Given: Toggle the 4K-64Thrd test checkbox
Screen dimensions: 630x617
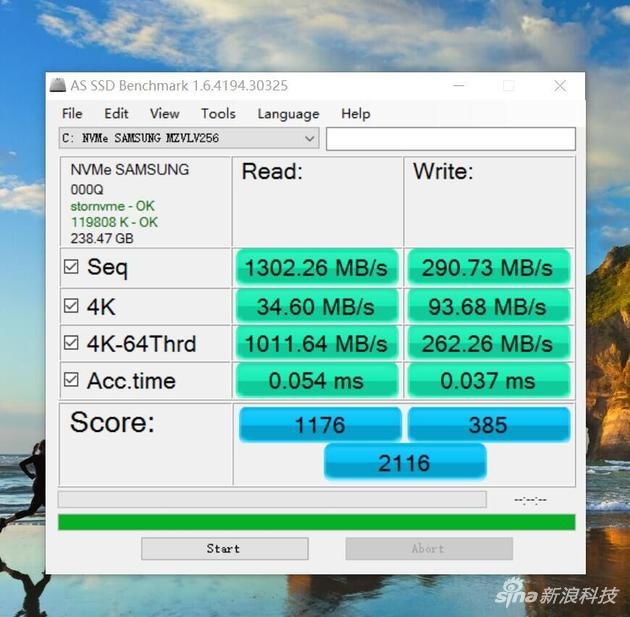Looking at the screenshot, I should pyautogui.click(x=71, y=343).
